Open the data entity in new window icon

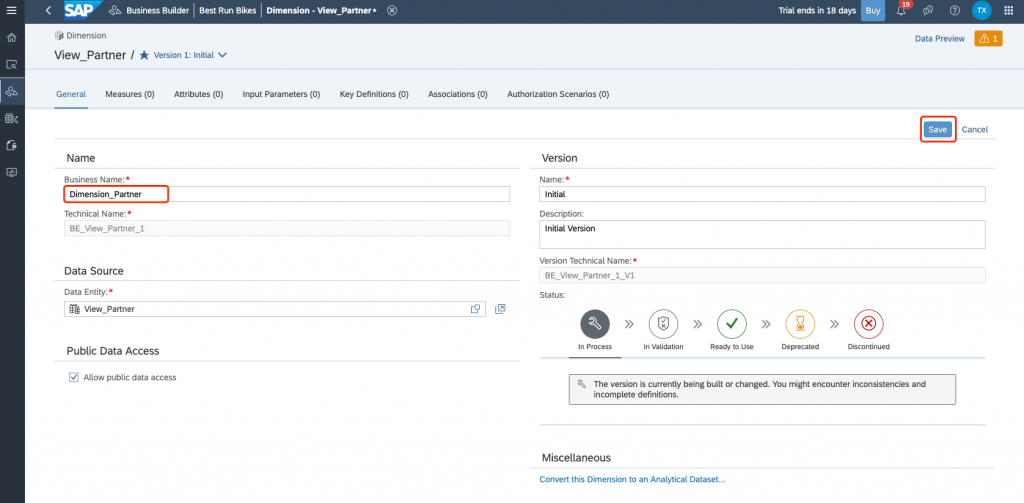click(500, 309)
